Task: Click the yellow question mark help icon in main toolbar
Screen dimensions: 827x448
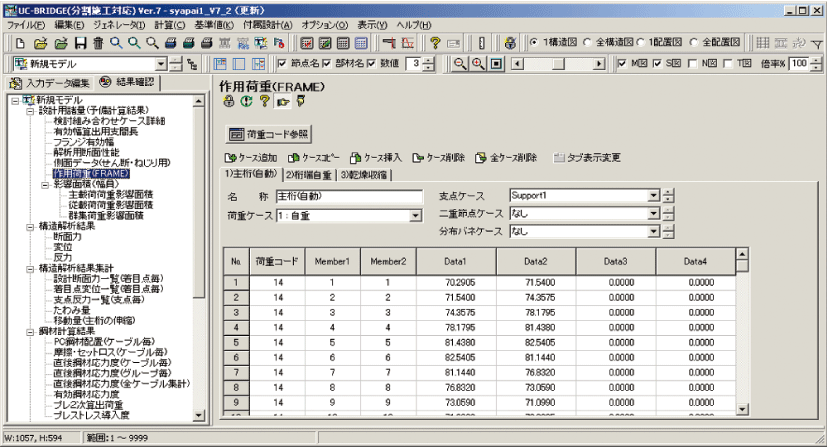Action: coord(435,43)
